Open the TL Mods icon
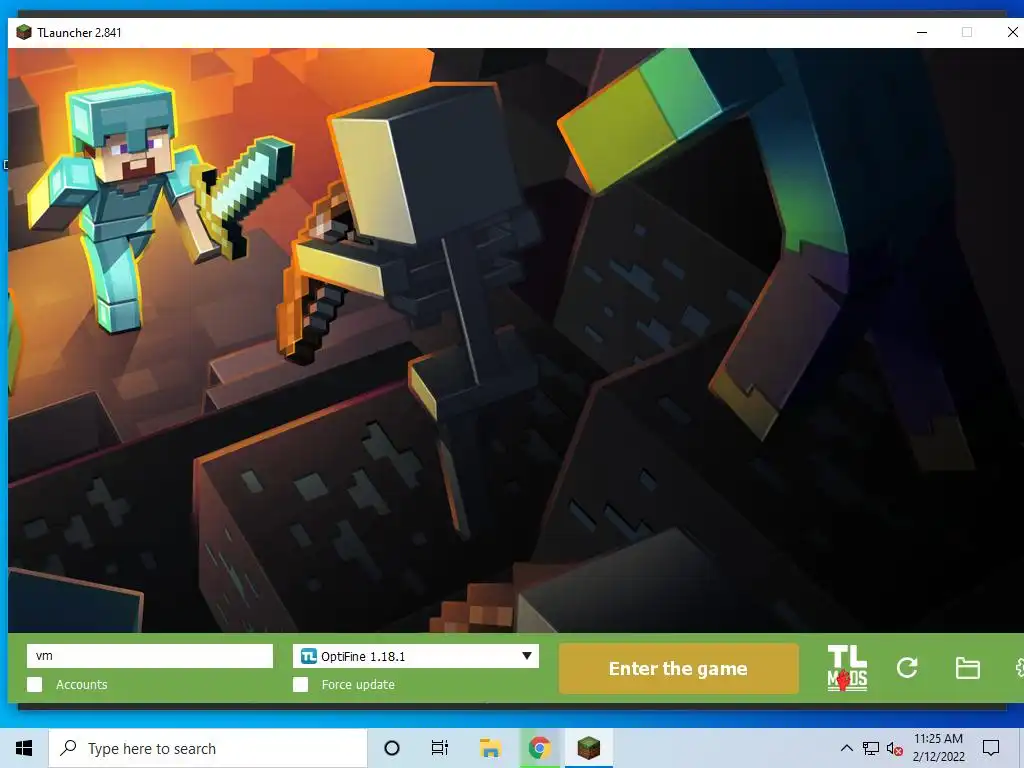 coord(847,668)
